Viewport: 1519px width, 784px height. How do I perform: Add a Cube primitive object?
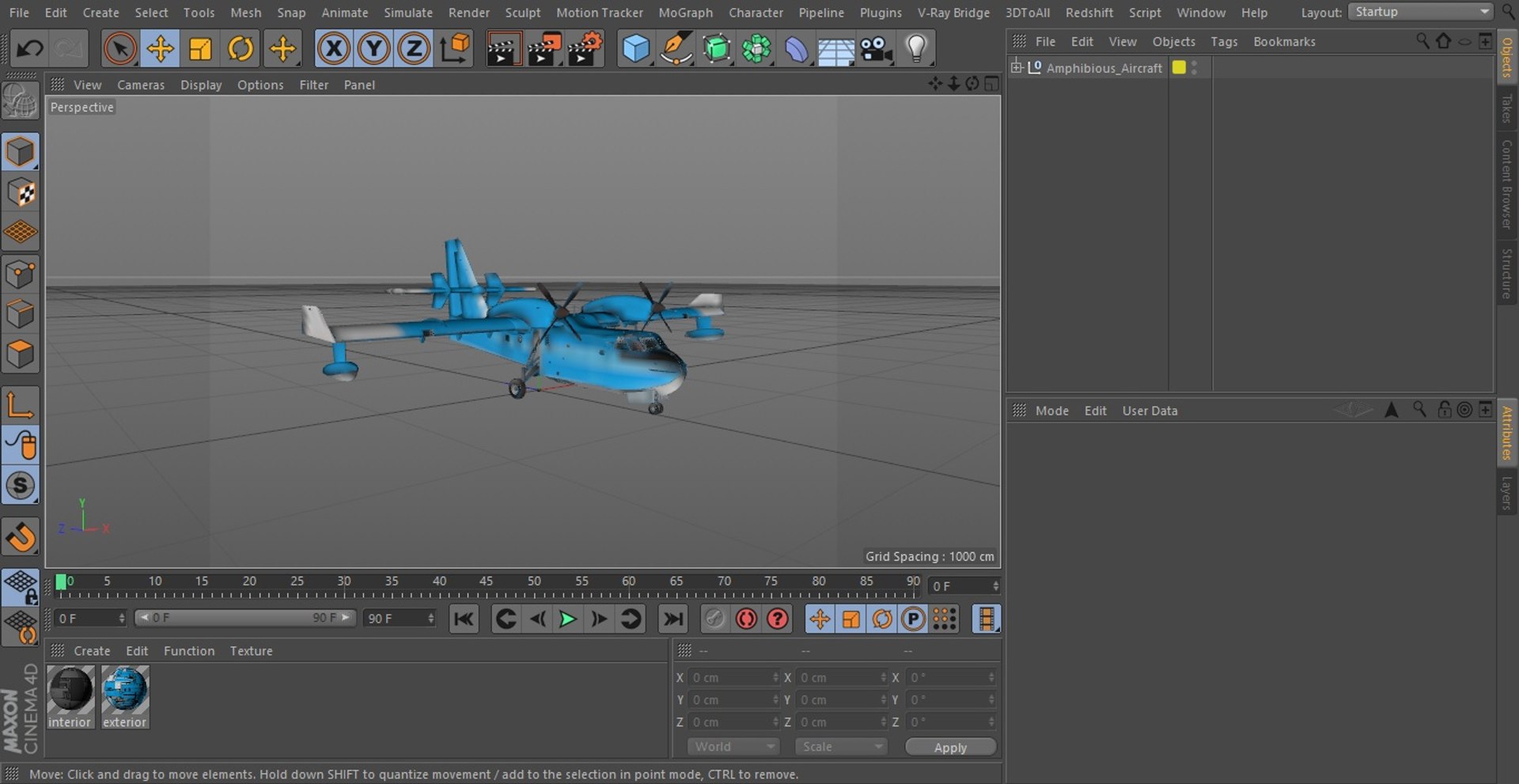(636, 49)
